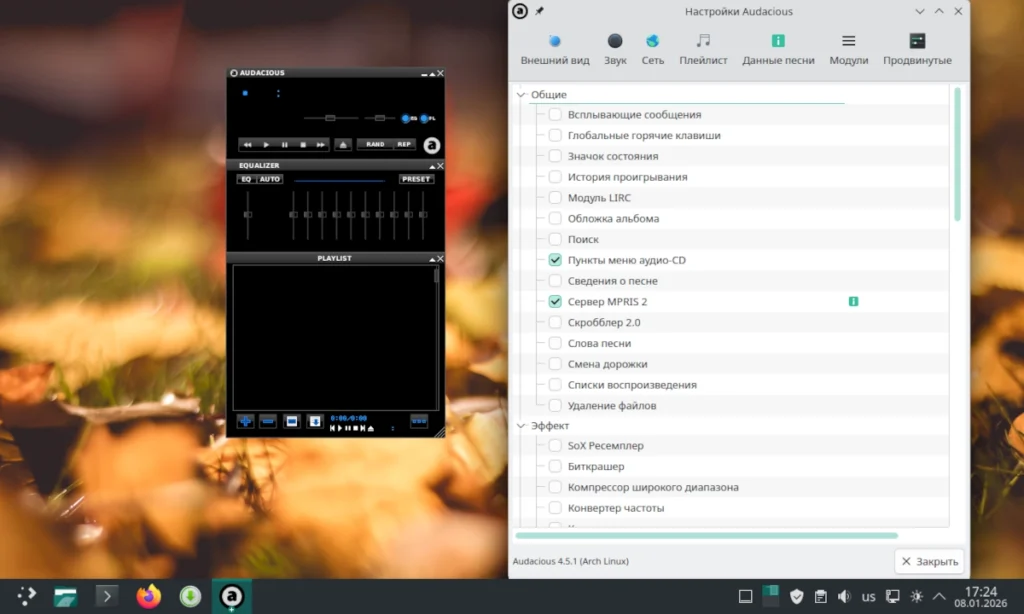Enable the Биткрашер effect checkbox
This screenshot has width=1024, height=614.
[x=555, y=466]
